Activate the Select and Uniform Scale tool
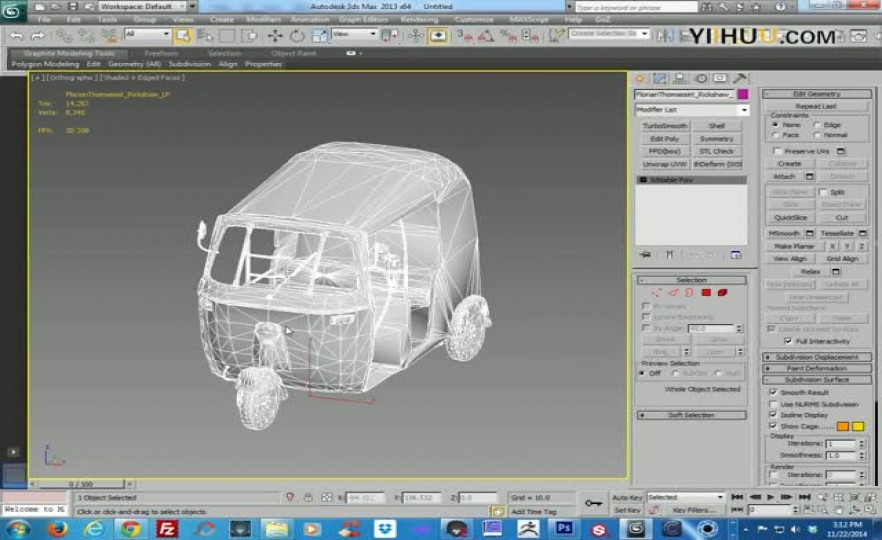 [x=319, y=36]
